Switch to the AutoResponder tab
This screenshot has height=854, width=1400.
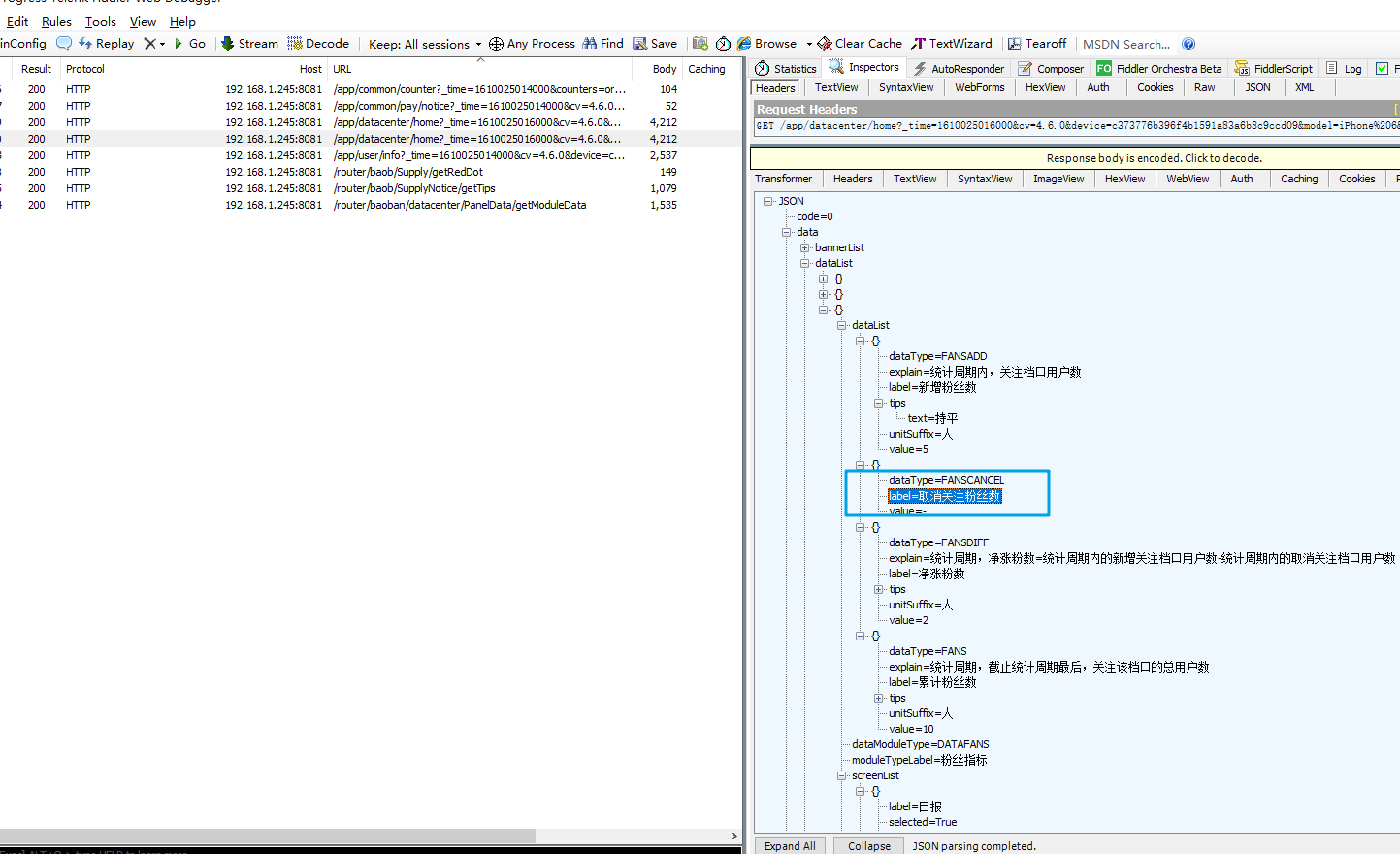(958, 68)
